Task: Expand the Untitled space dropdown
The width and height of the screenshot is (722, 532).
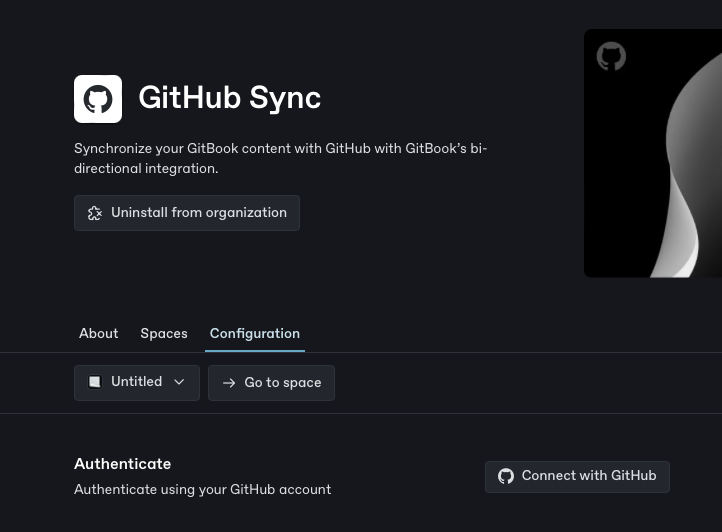Action: 137,383
